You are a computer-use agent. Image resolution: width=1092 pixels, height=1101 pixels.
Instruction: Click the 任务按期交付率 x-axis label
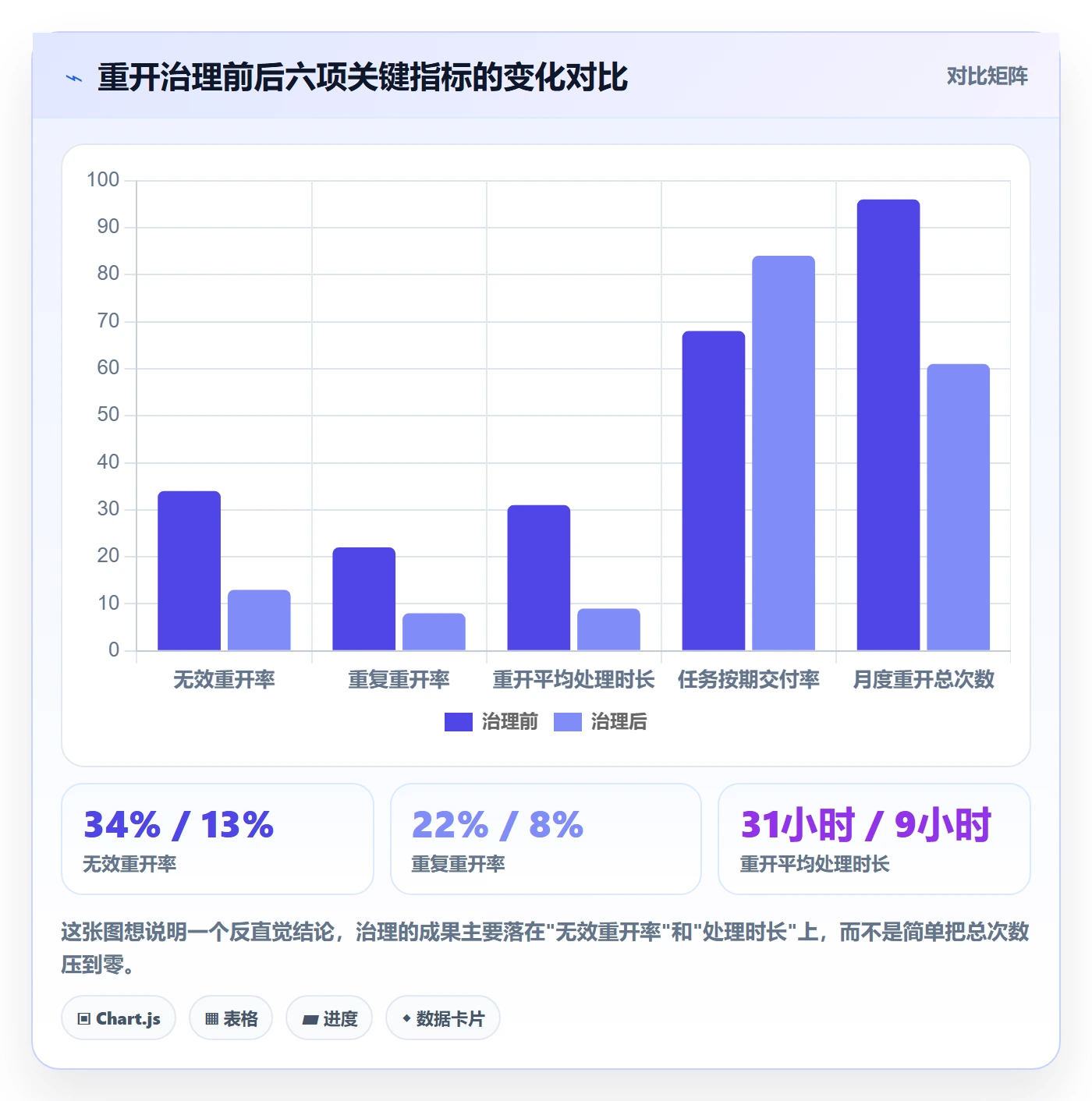749,679
